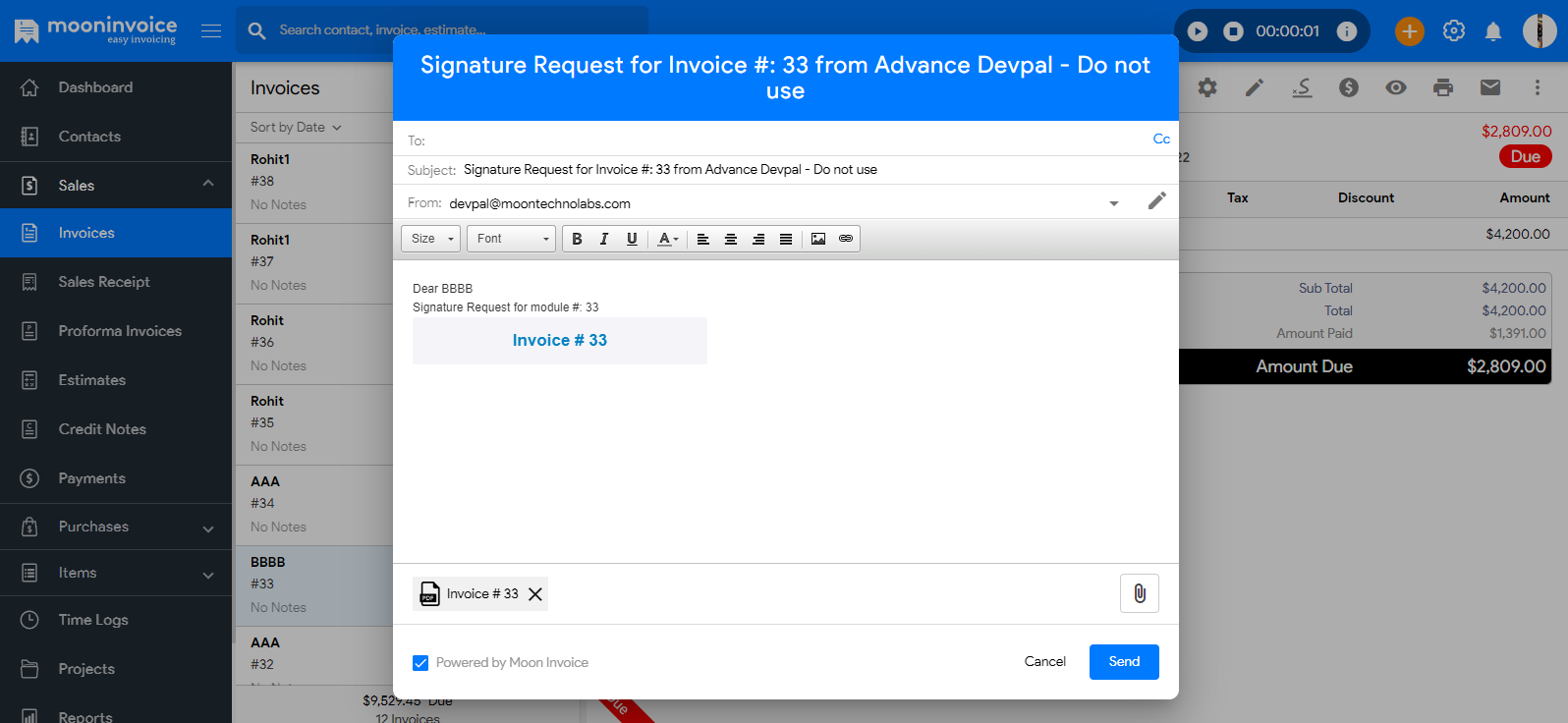
Task: Click the edit pencil beside From address
Action: [x=1156, y=201]
